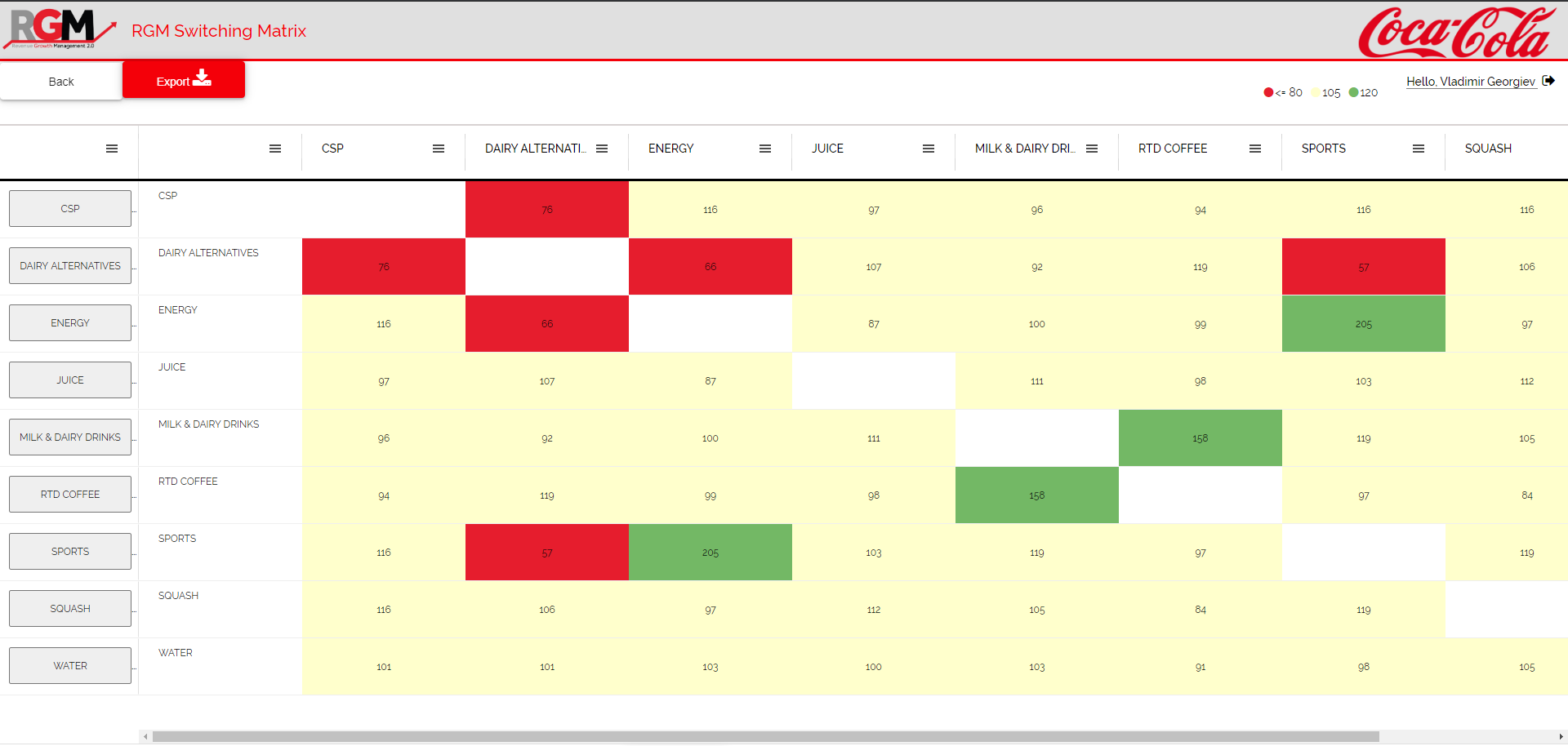This screenshot has width=1568, height=746.
Task: Go back using the Back button
Action: click(x=61, y=82)
